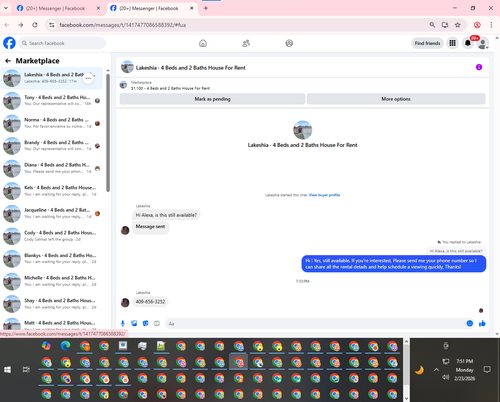The height and width of the screenshot is (402, 500).
Task: Click the 'Hi Alexa, is this still available?' message
Action: 166,215
